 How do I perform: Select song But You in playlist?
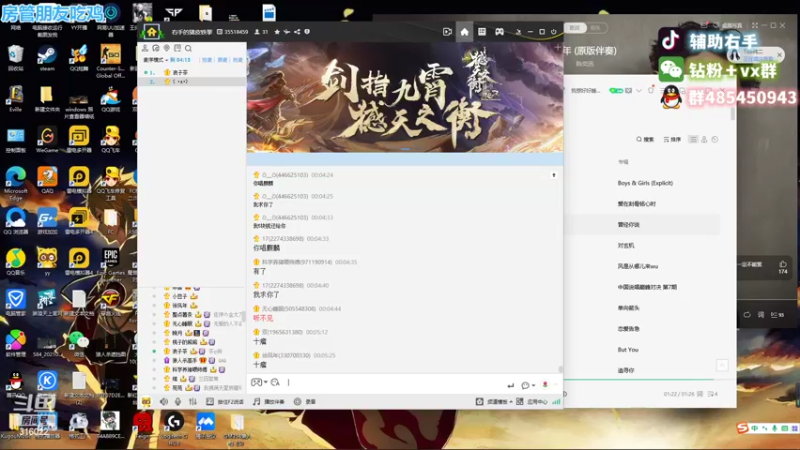(x=628, y=350)
